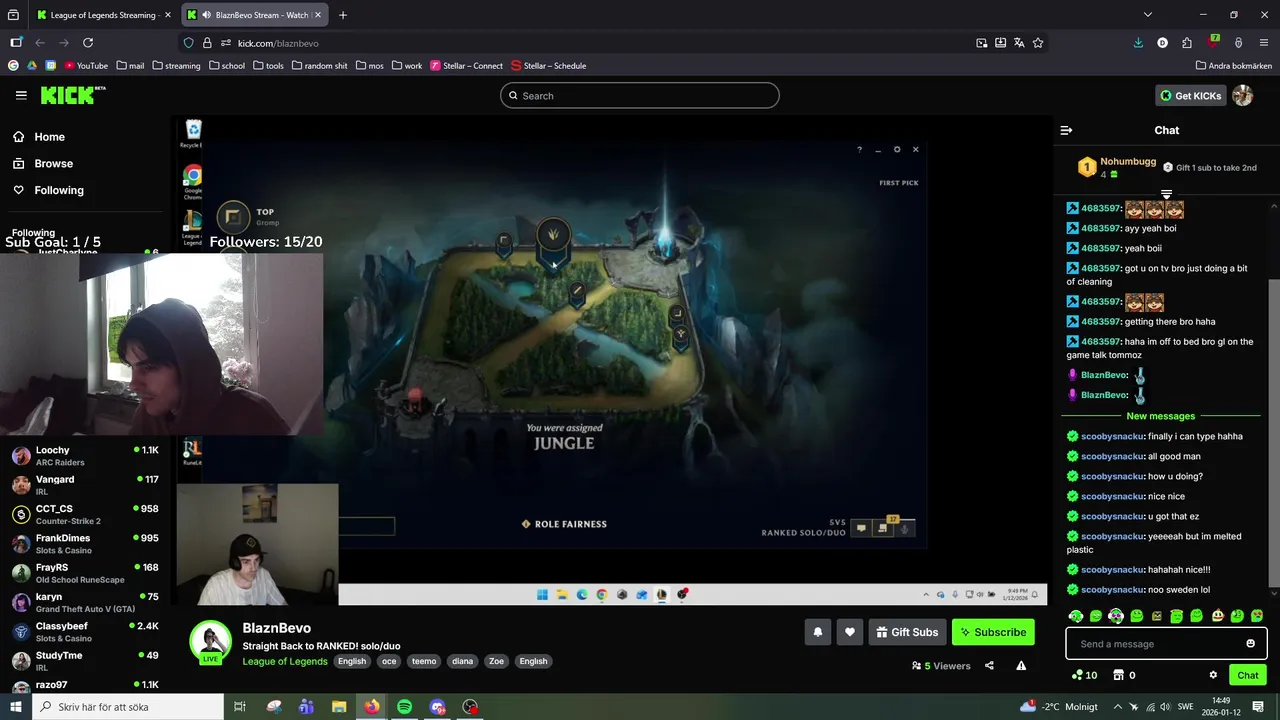Click BlaznBevo streamer avatar with LIVE badge

211,642
